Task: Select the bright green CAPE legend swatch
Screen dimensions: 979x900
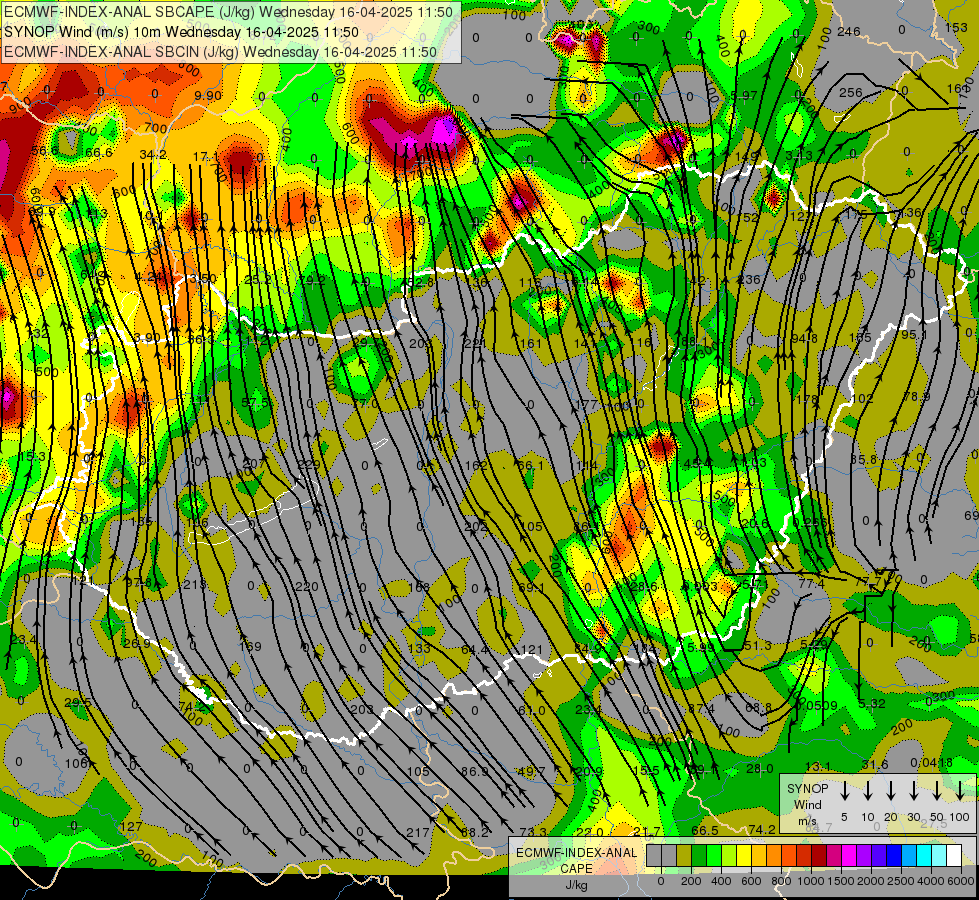Action: [x=714, y=855]
